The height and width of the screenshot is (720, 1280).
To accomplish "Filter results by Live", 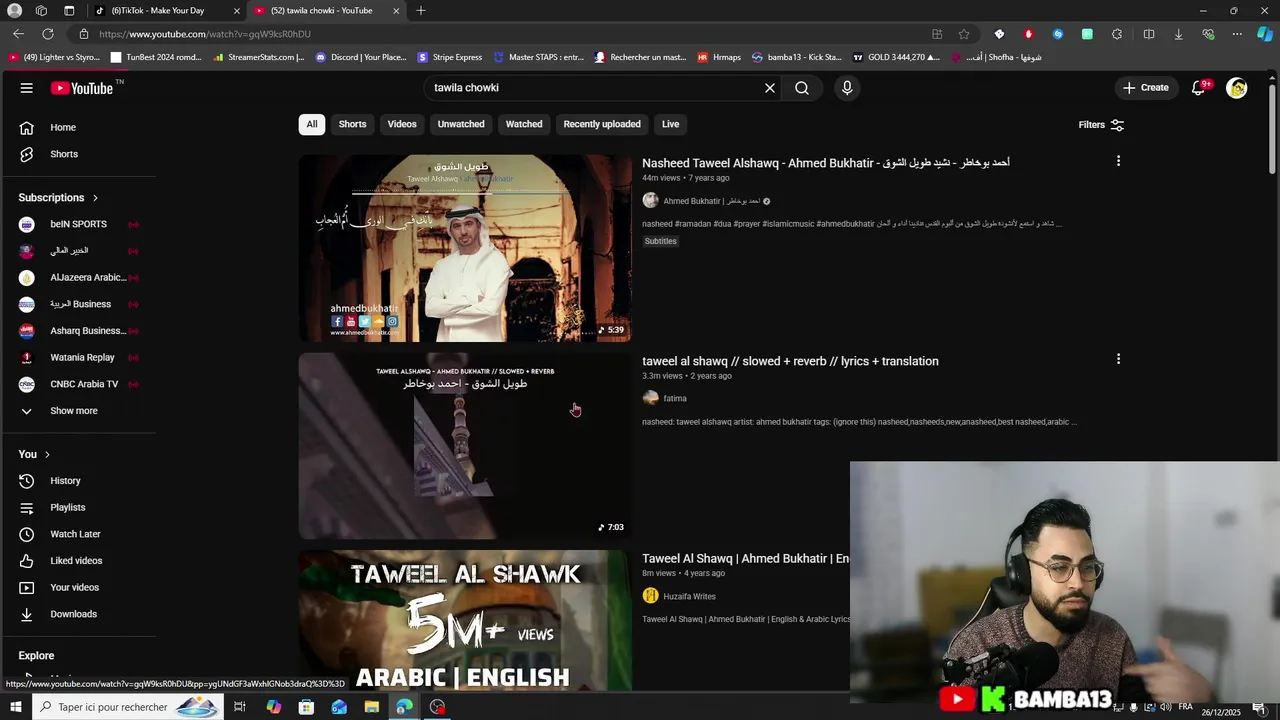I will click(670, 124).
